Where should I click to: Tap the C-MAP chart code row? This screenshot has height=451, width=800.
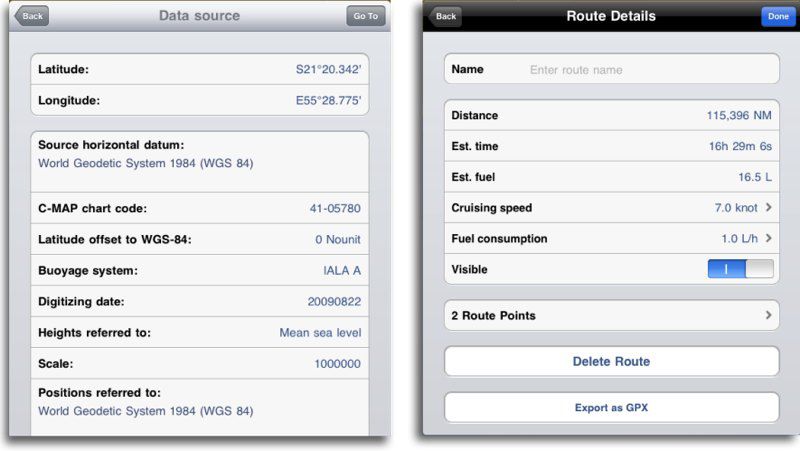[199, 208]
